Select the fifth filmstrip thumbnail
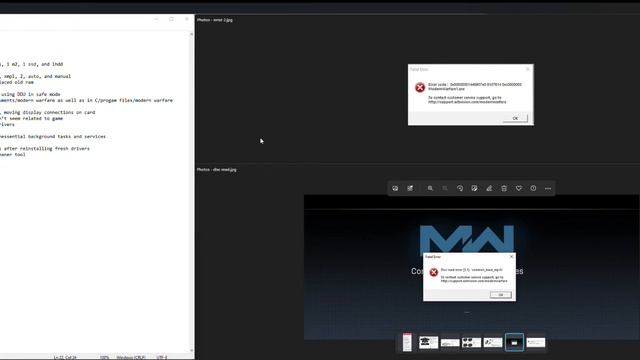 tap(493, 342)
